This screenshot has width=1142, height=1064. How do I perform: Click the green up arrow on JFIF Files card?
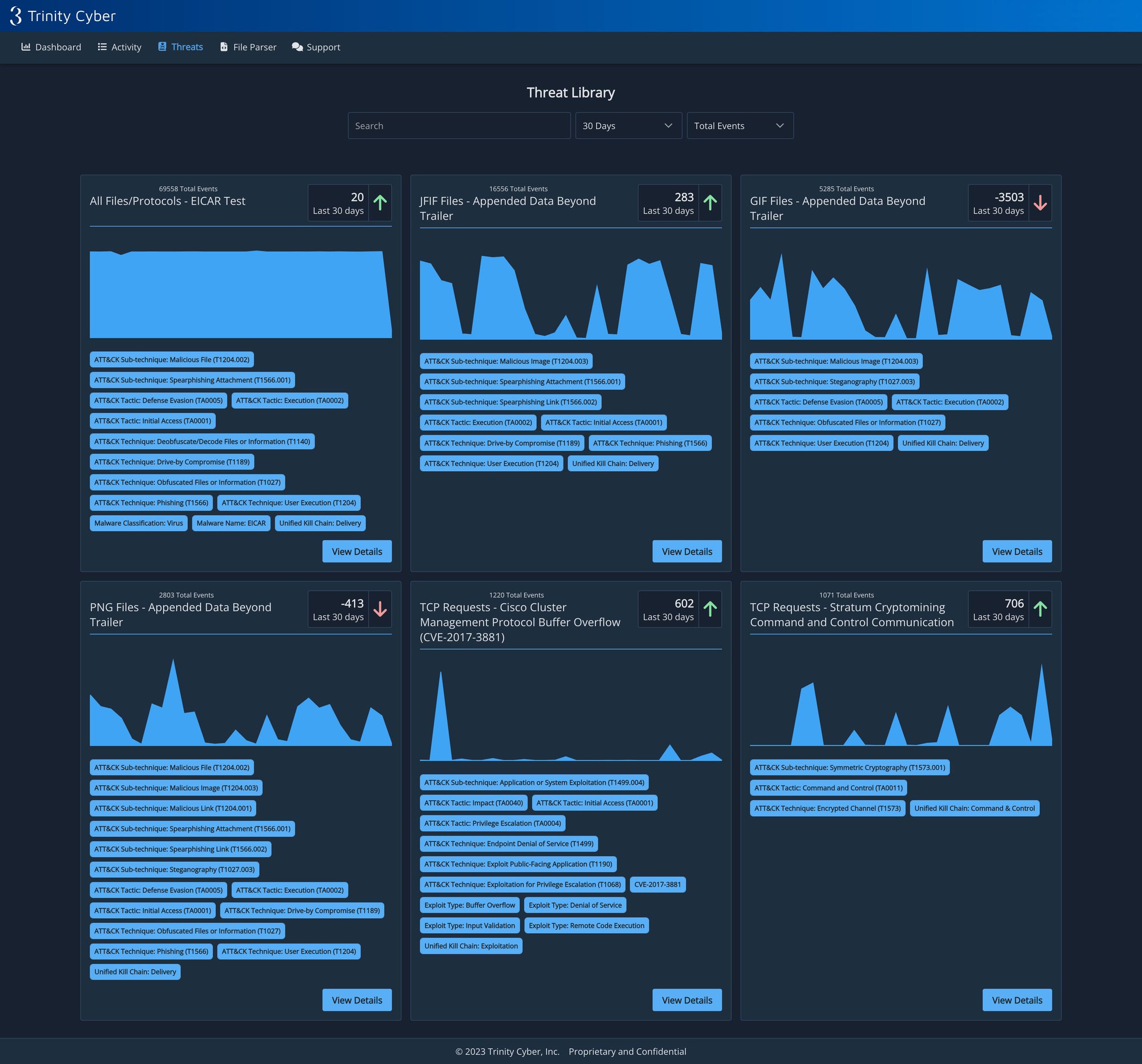pyautogui.click(x=710, y=203)
